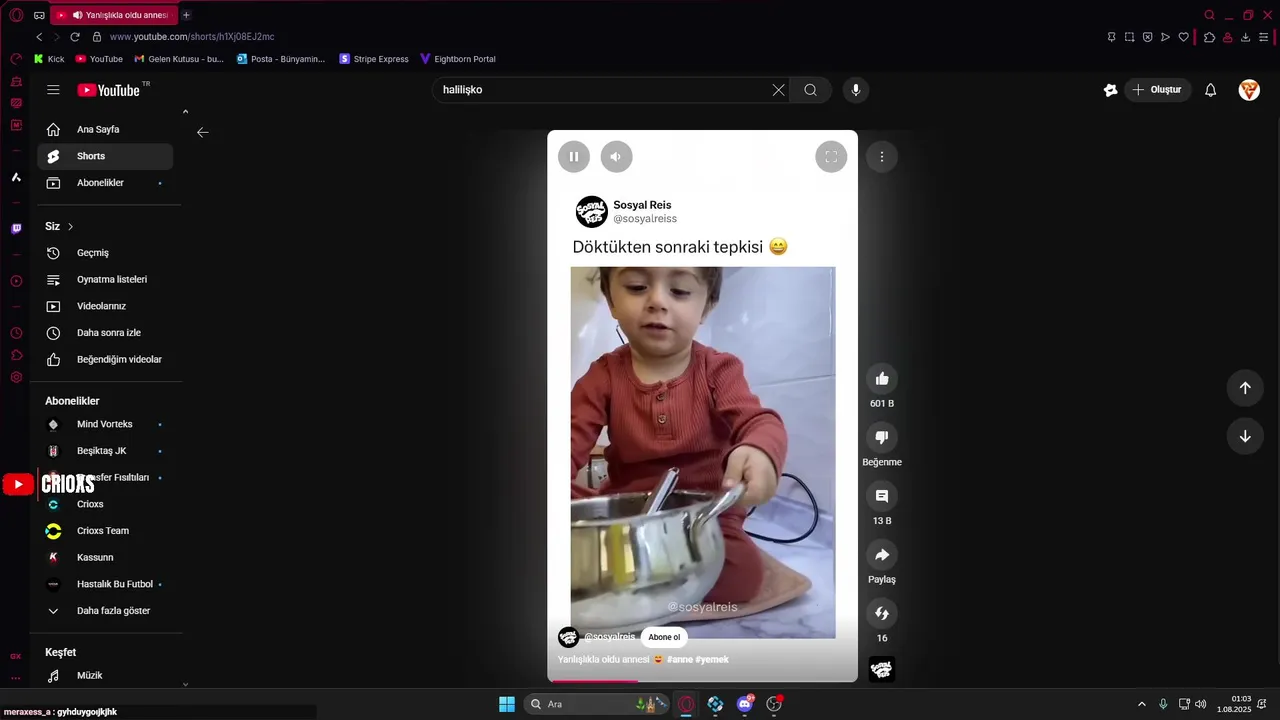The image size is (1280, 720).
Task: Like the short with thumbs up
Action: 882,379
